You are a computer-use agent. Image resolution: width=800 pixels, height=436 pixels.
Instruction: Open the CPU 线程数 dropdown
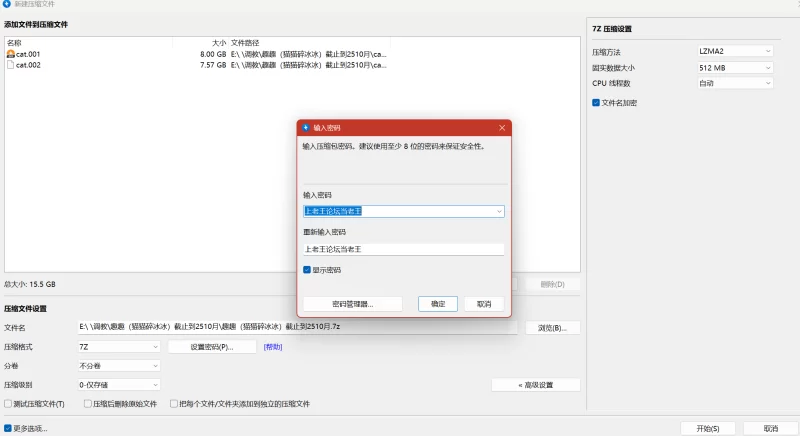click(x=735, y=83)
